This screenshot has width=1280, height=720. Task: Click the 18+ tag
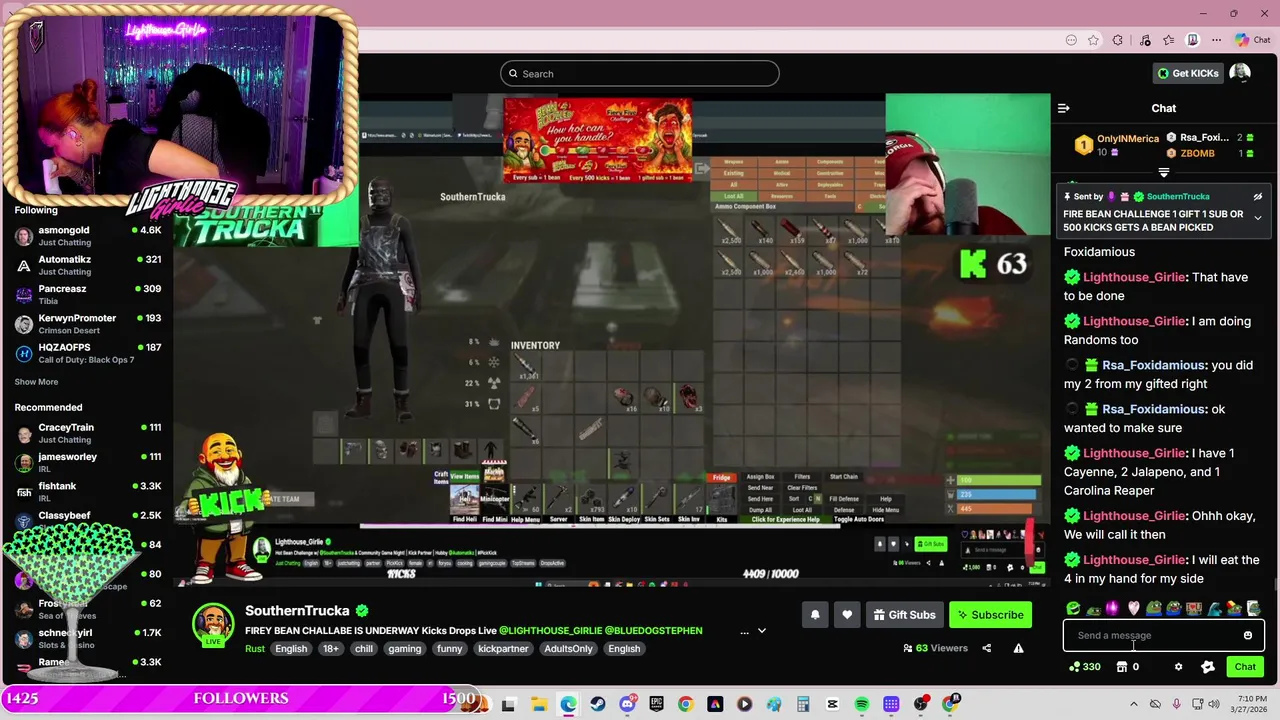[331, 649]
